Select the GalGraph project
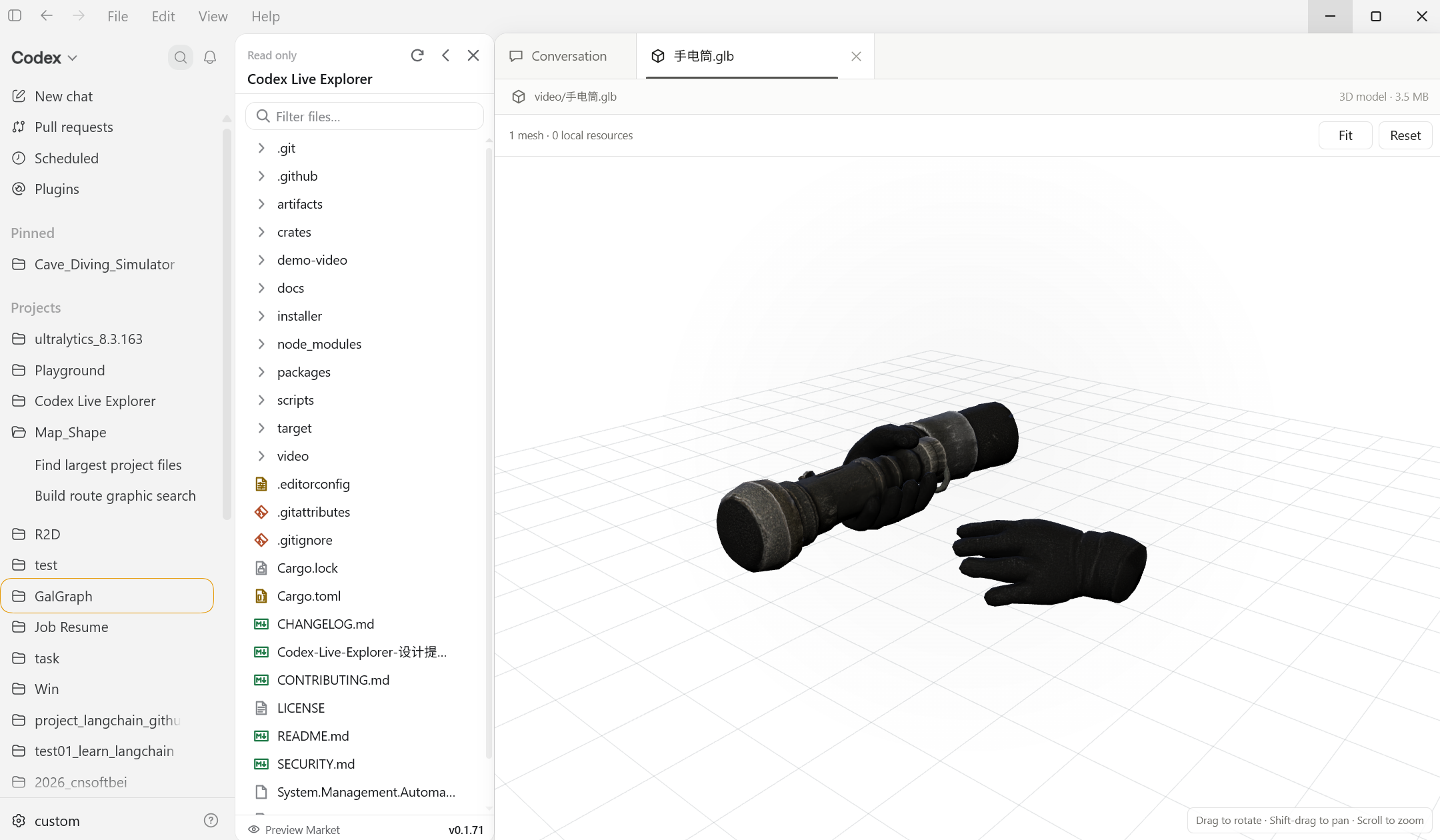Viewport: 1440px width, 840px height. point(107,596)
